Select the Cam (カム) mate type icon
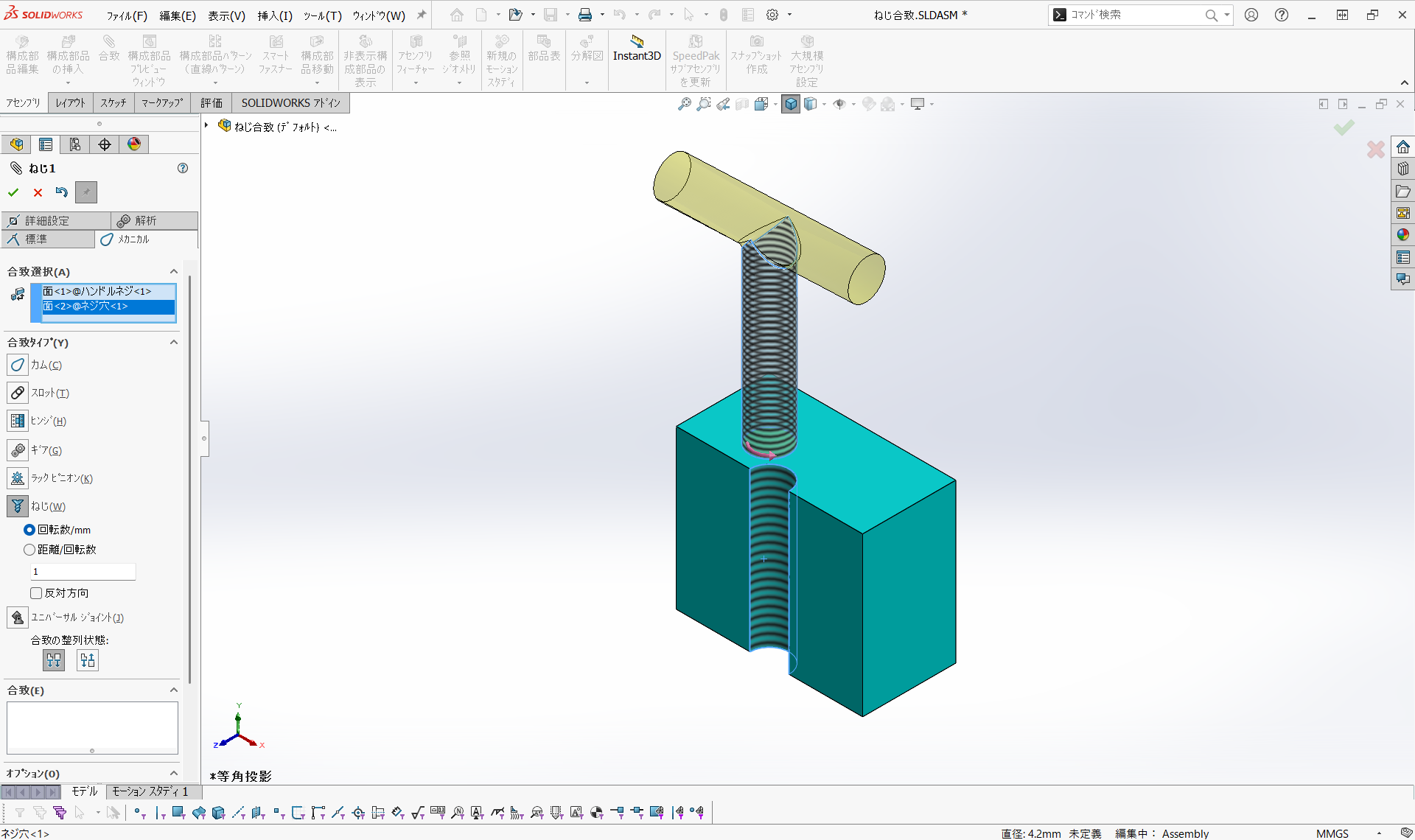Viewport: 1415px width, 840px height. point(18,365)
